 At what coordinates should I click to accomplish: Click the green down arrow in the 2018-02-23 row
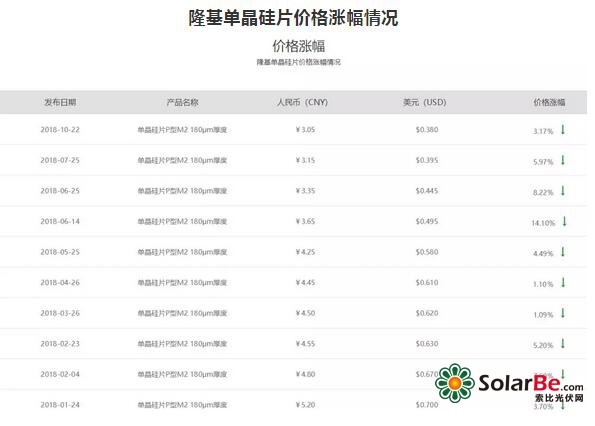coord(563,343)
